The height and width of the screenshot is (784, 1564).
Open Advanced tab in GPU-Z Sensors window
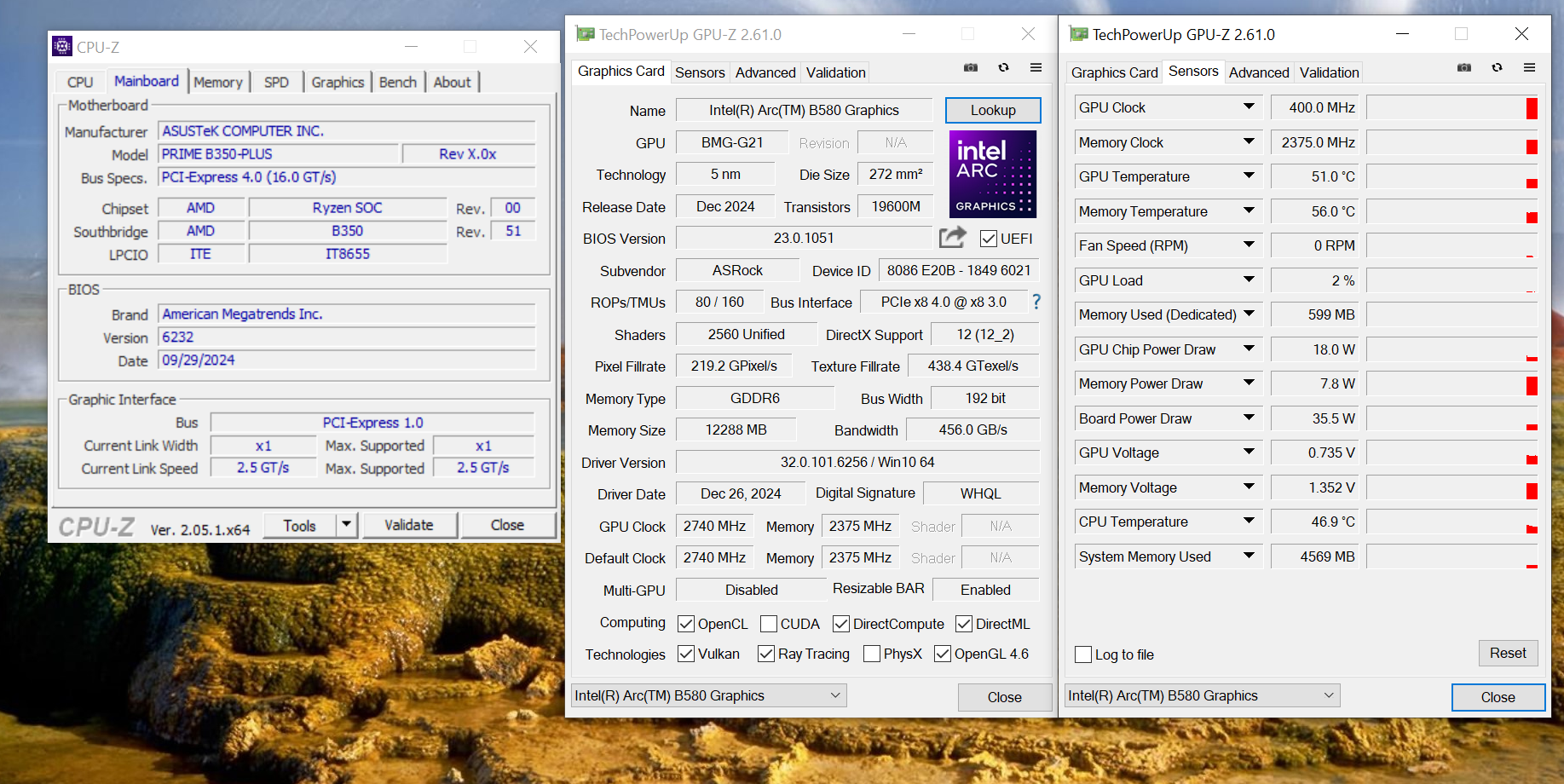click(x=1259, y=72)
